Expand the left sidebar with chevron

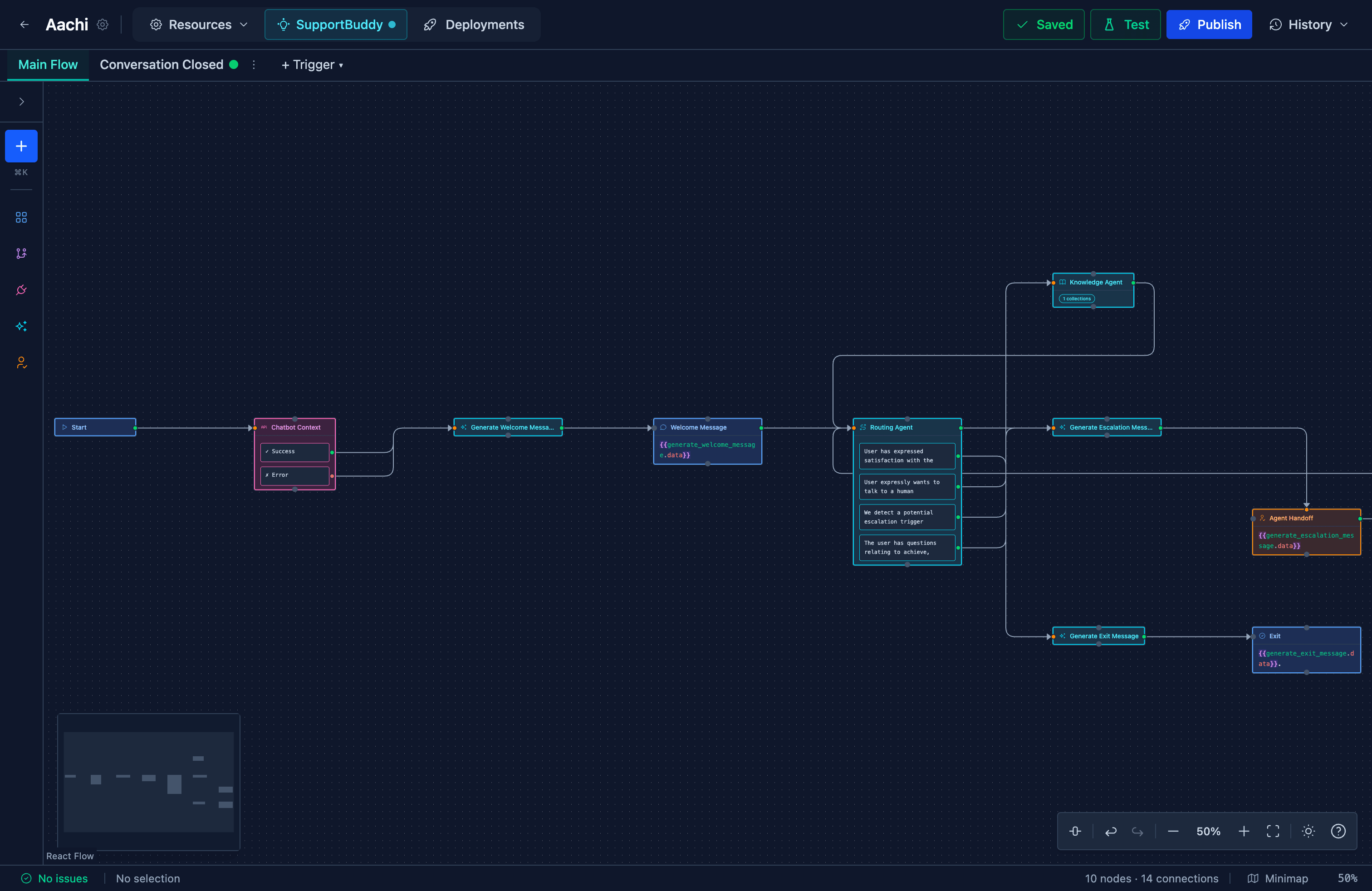tap(21, 102)
